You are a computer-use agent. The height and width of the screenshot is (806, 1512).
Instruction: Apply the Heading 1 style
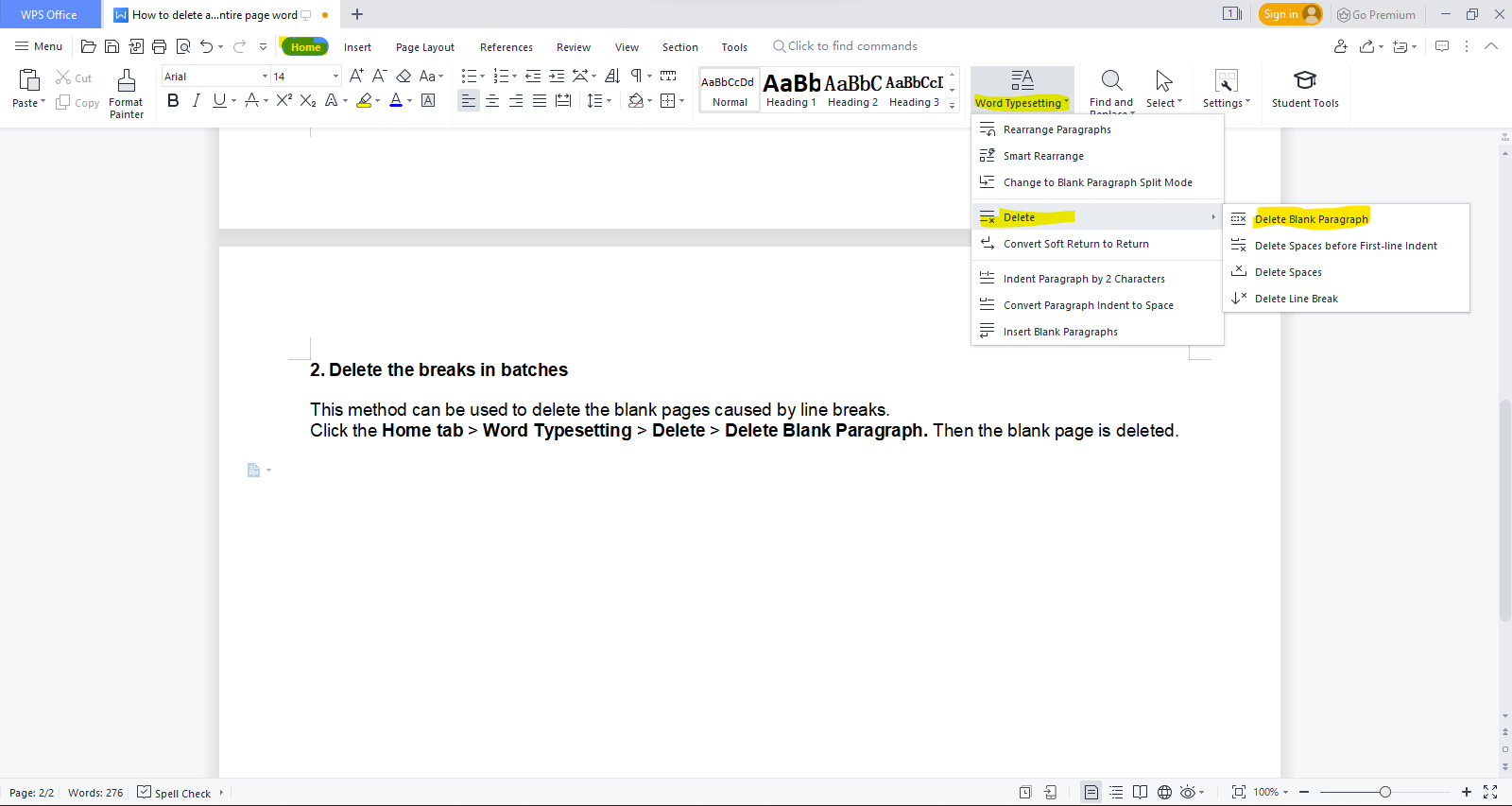click(x=791, y=91)
